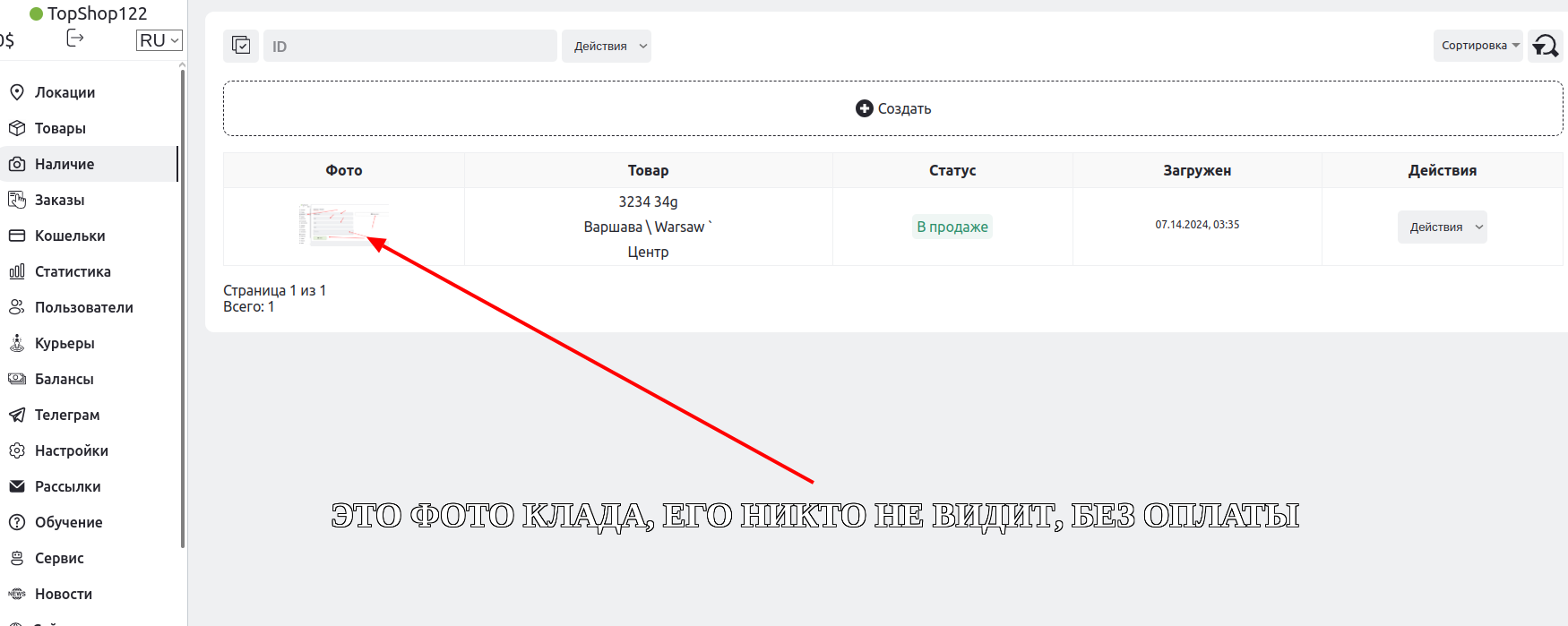Go to the Пользователи menu item

[x=83, y=307]
